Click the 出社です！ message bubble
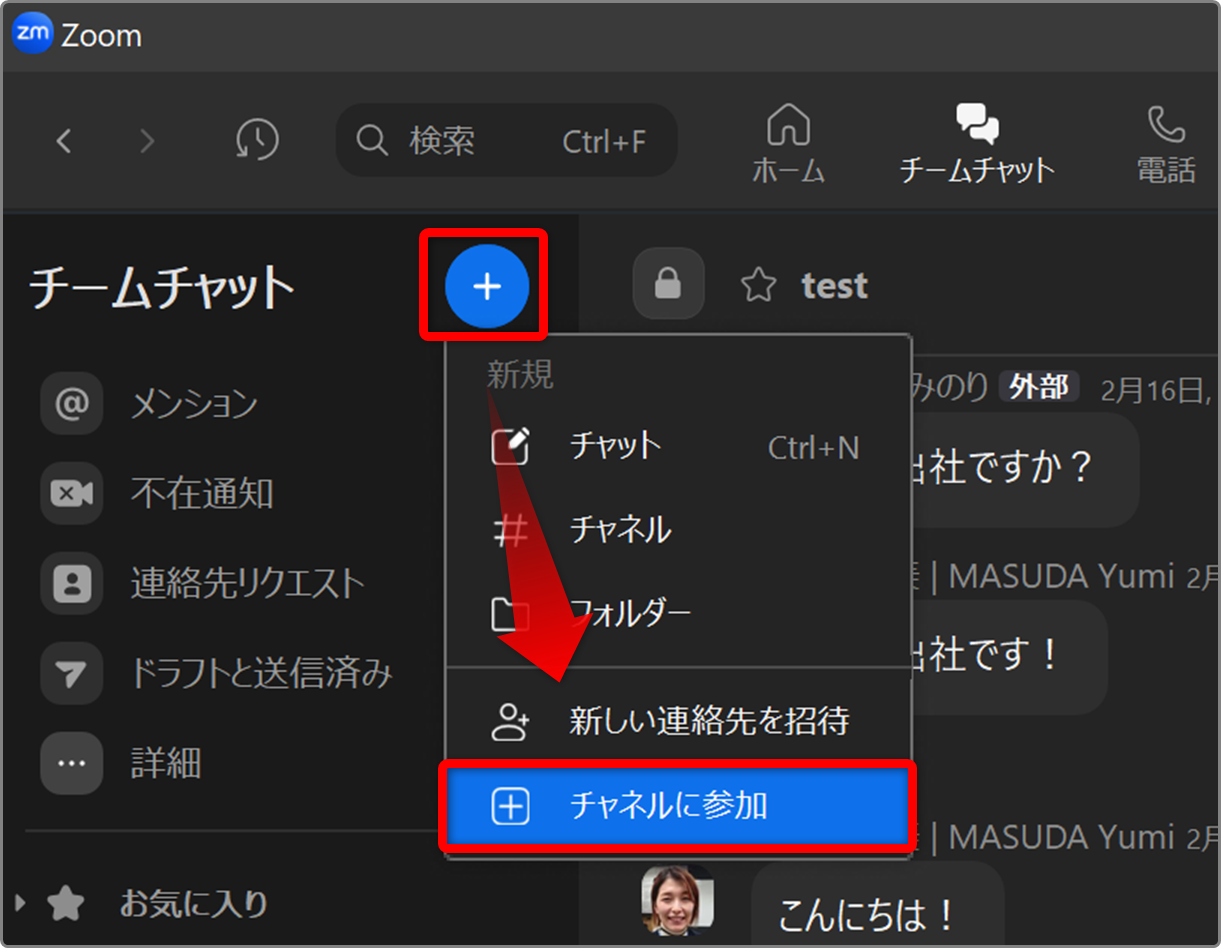Screen dimensions: 1221x948 [1009, 657]
